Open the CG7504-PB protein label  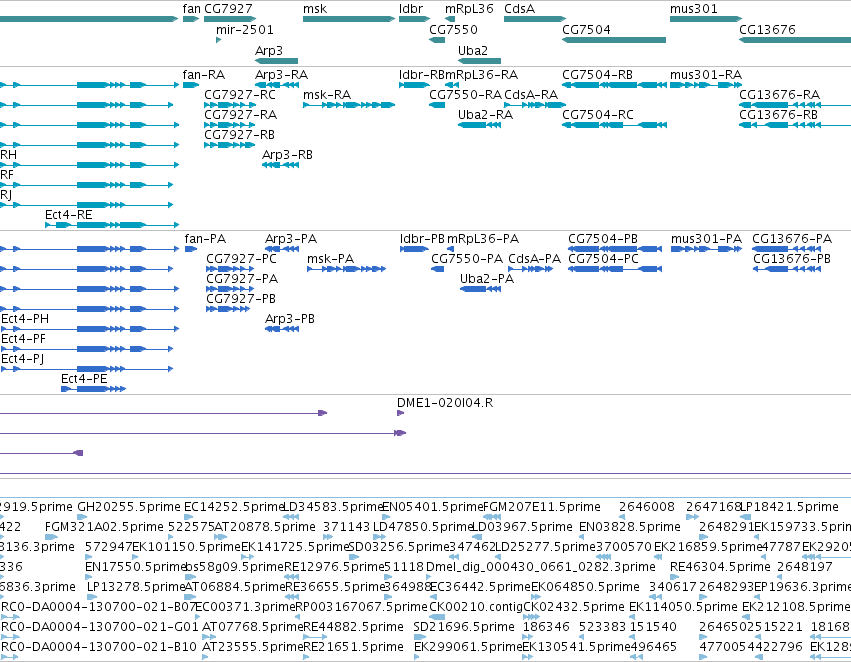click(603, 239)
